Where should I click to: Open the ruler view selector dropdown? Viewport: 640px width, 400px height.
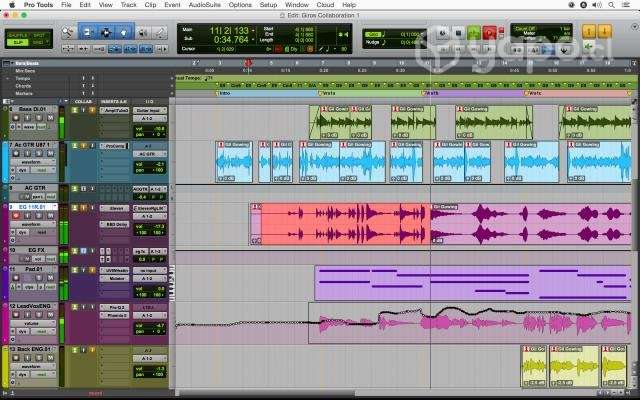[7, 63]
